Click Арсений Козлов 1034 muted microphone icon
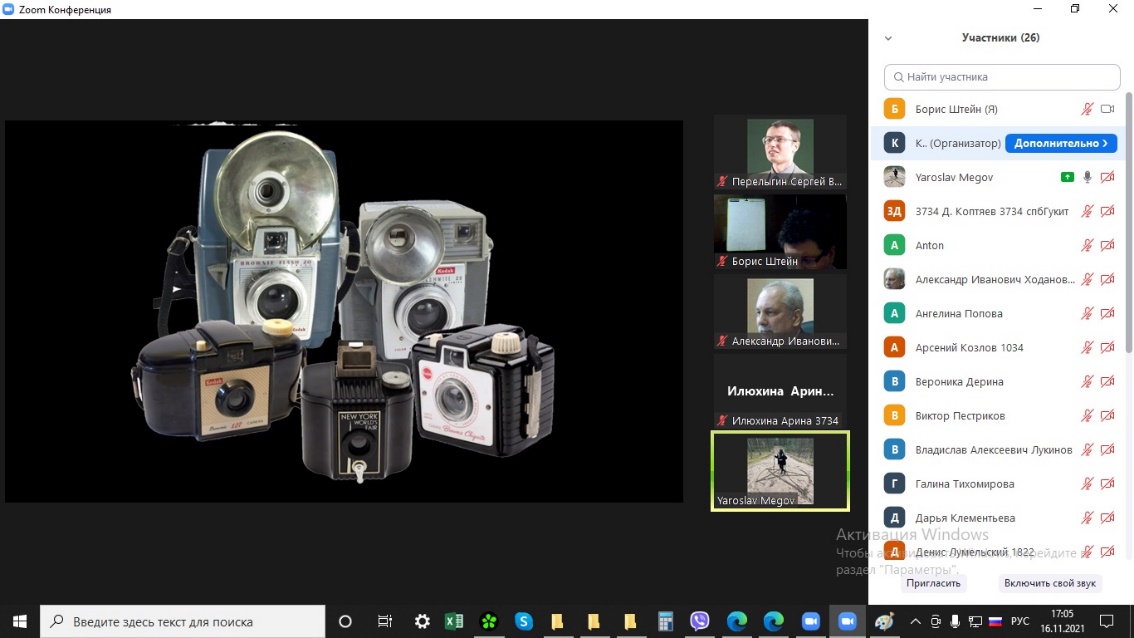This screenshot has height=638, width=1134. pyautogui.click(x=1087, y=347)
